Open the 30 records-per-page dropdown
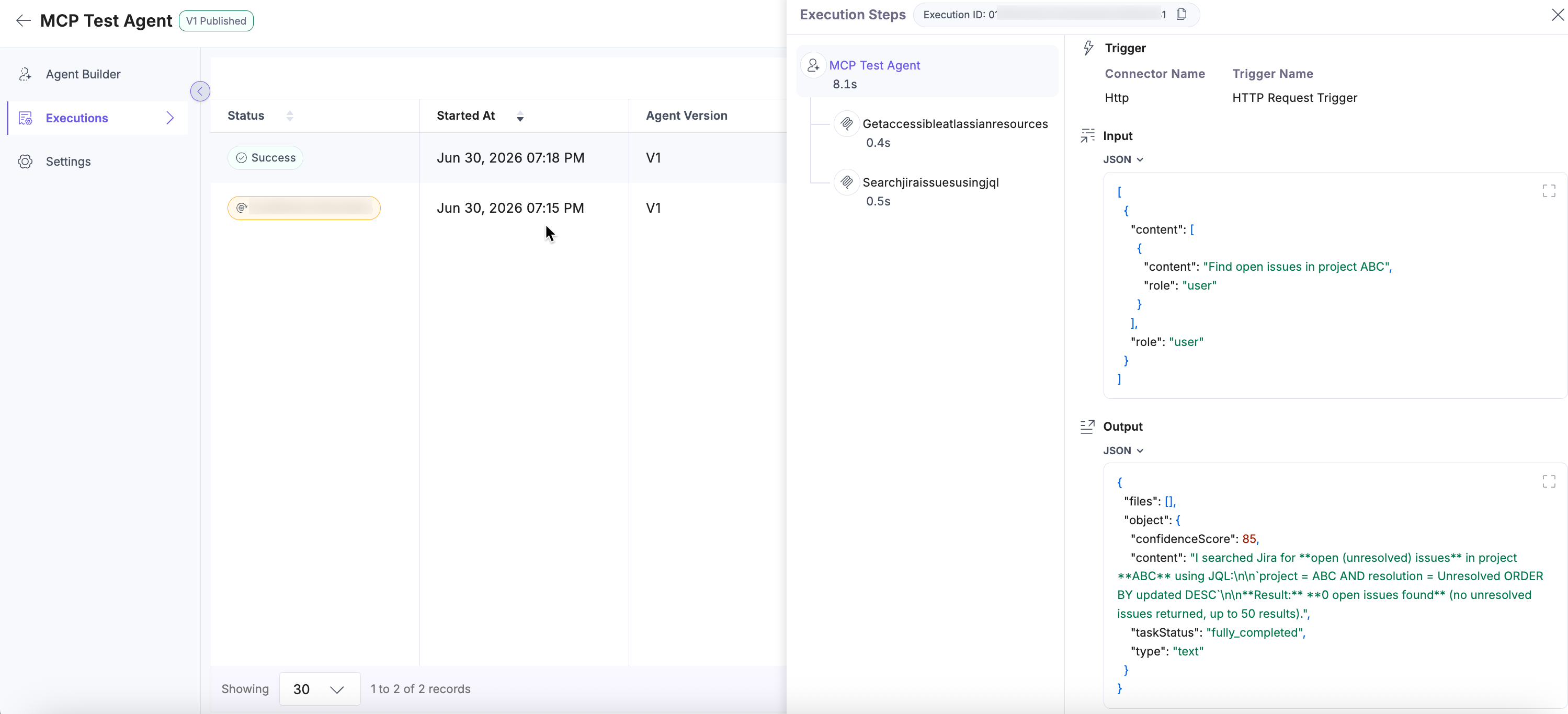The height and width of the screenshot is (714, 1568). (320, 689)
